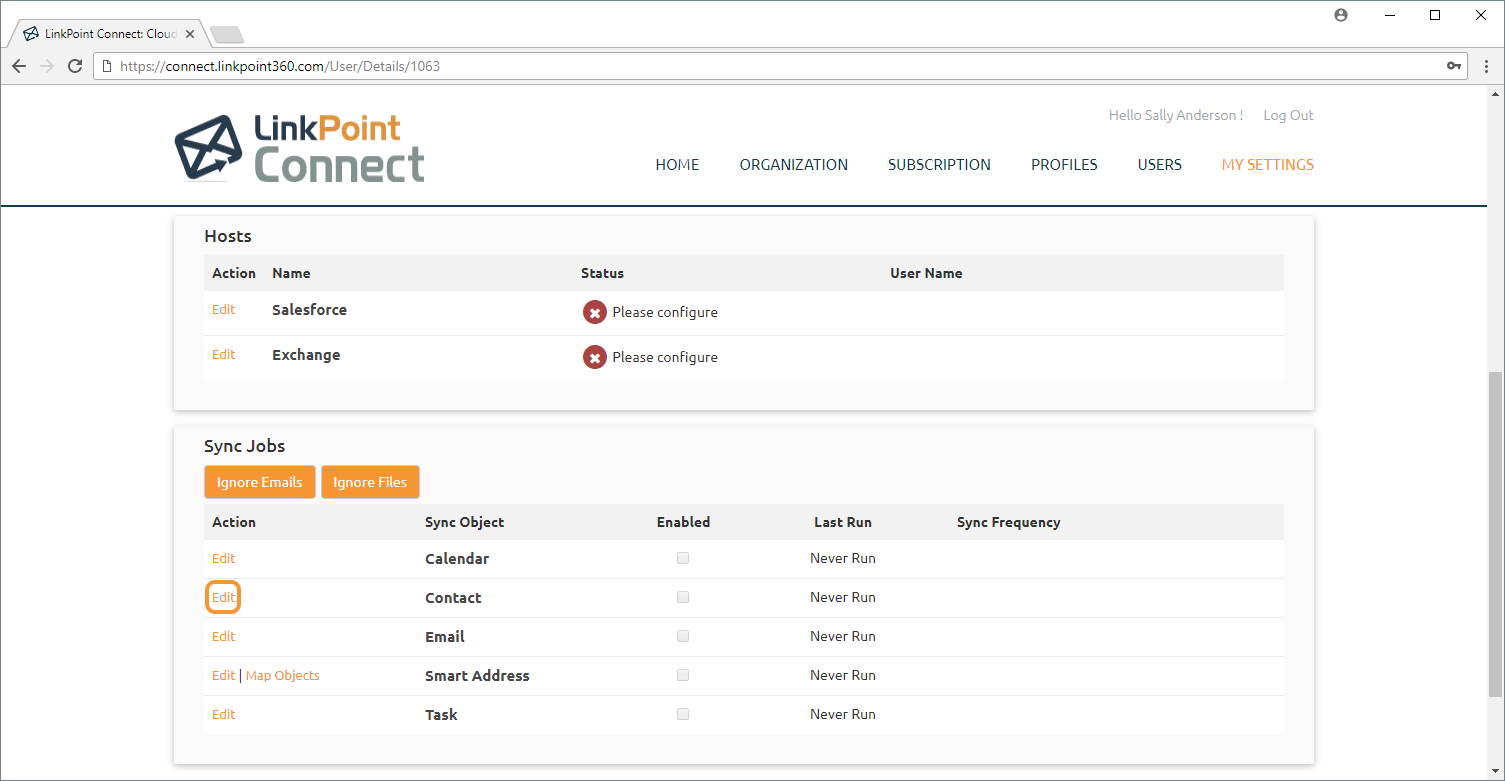Close the LinkPoint Connect browser tab

(x=190, y=34)
